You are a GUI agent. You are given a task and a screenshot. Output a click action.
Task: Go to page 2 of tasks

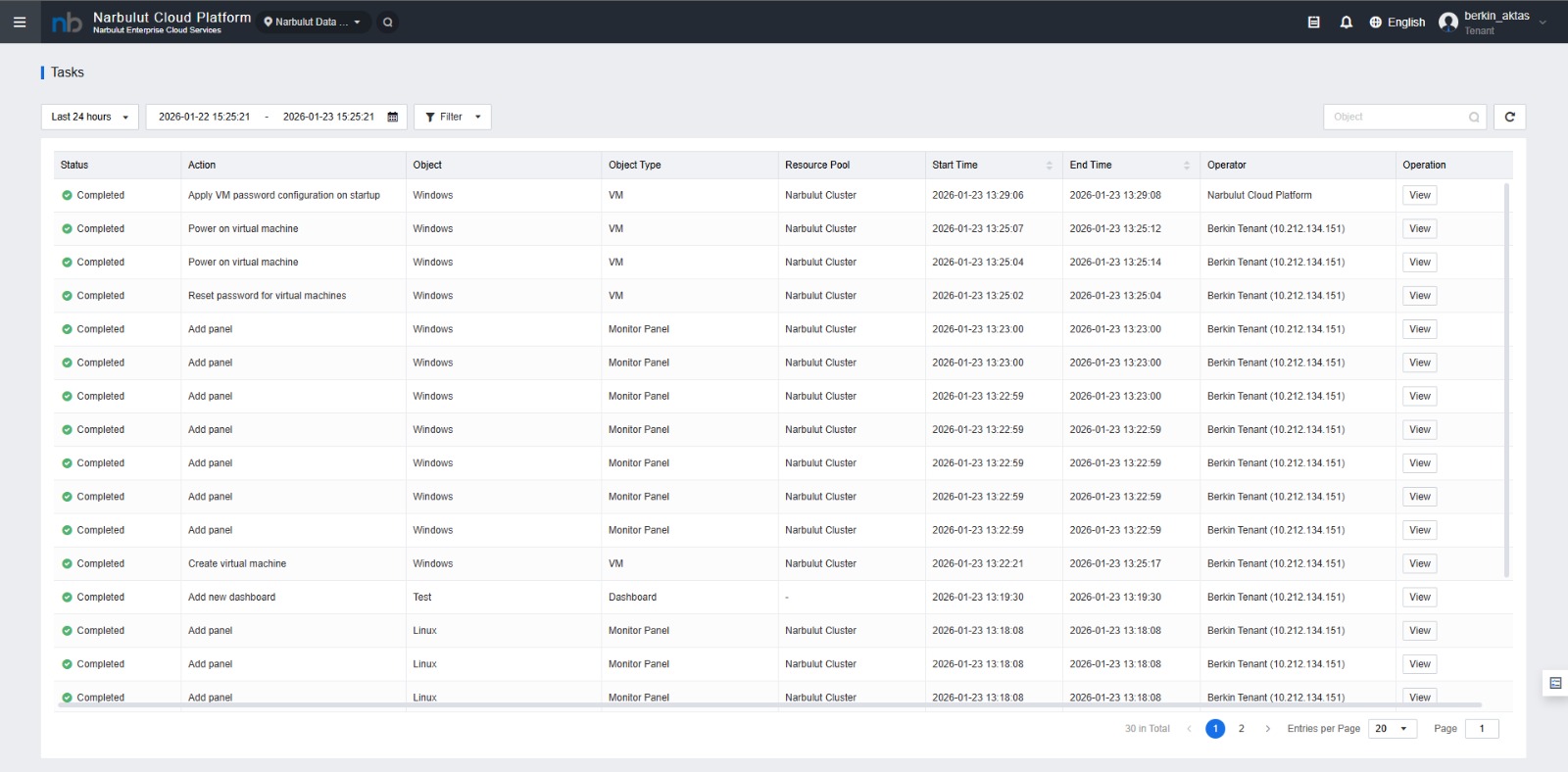(x=1242, y=729)
